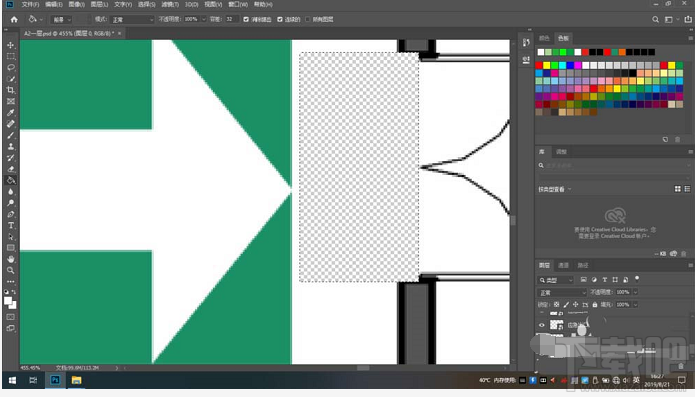Filter layers by pixel layer type

[583, 280]
